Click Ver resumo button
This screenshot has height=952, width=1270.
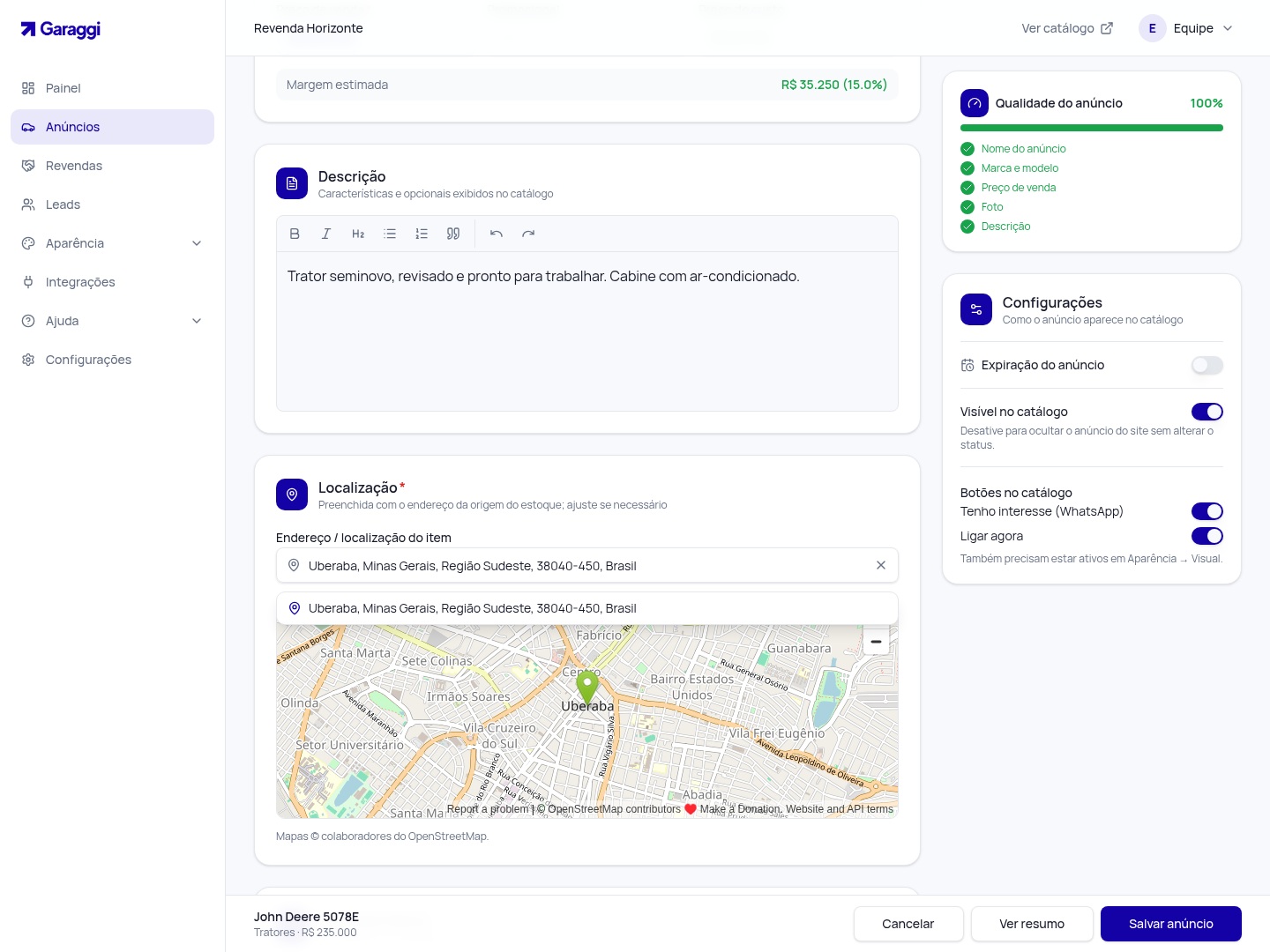point(1032,924)
